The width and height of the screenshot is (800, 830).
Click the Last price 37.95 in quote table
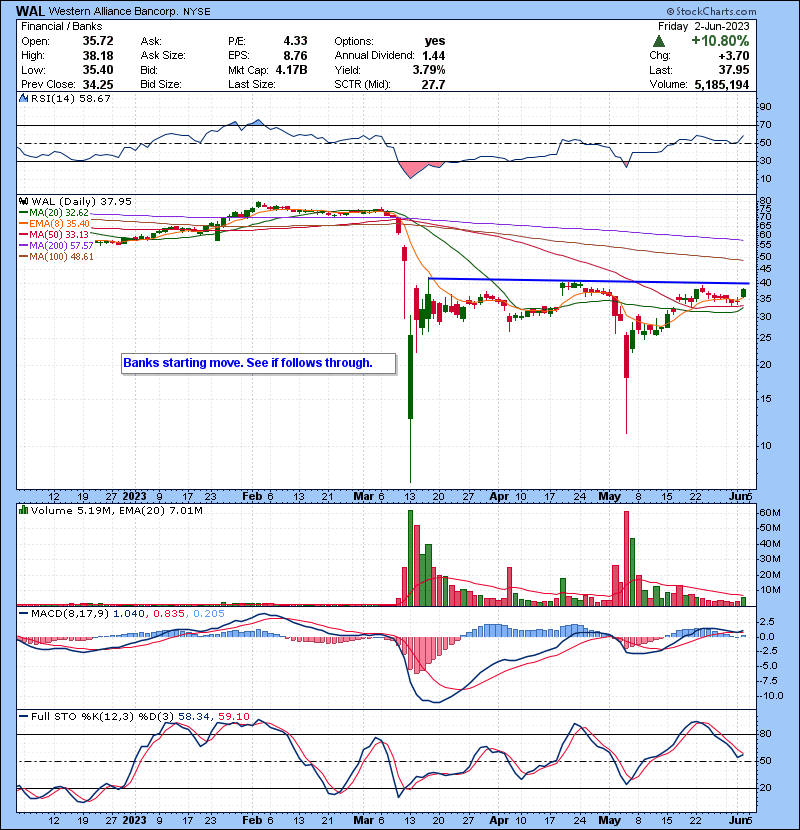[x=734, y=70]
